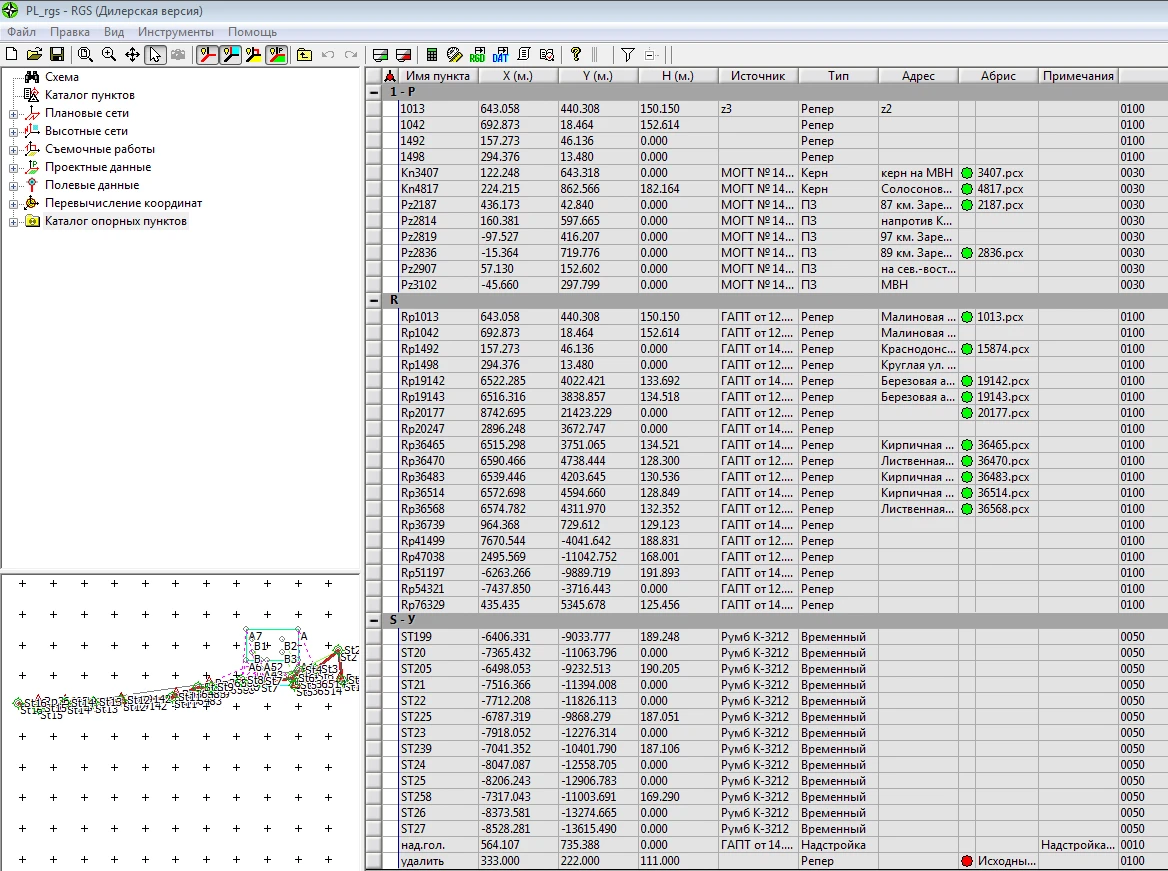Collapse the 'S - У' group

[x=373, y=620]
